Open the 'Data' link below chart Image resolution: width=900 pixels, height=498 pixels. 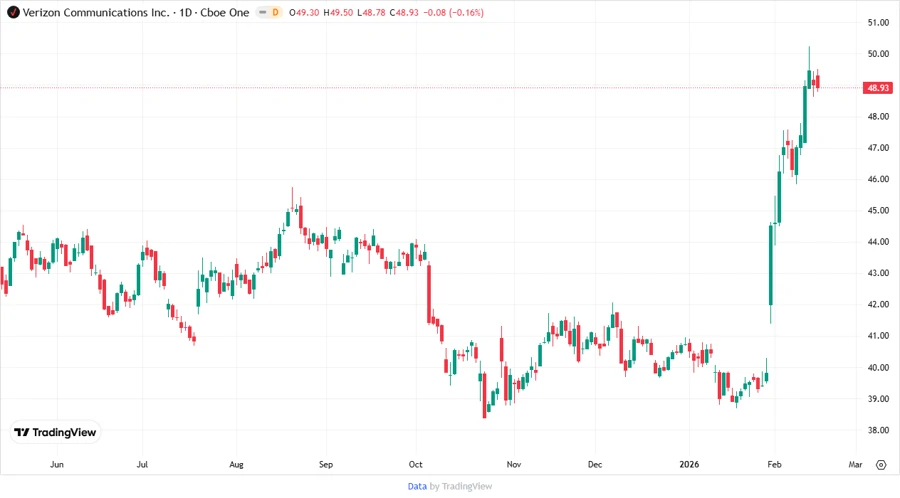click(417, 486)
